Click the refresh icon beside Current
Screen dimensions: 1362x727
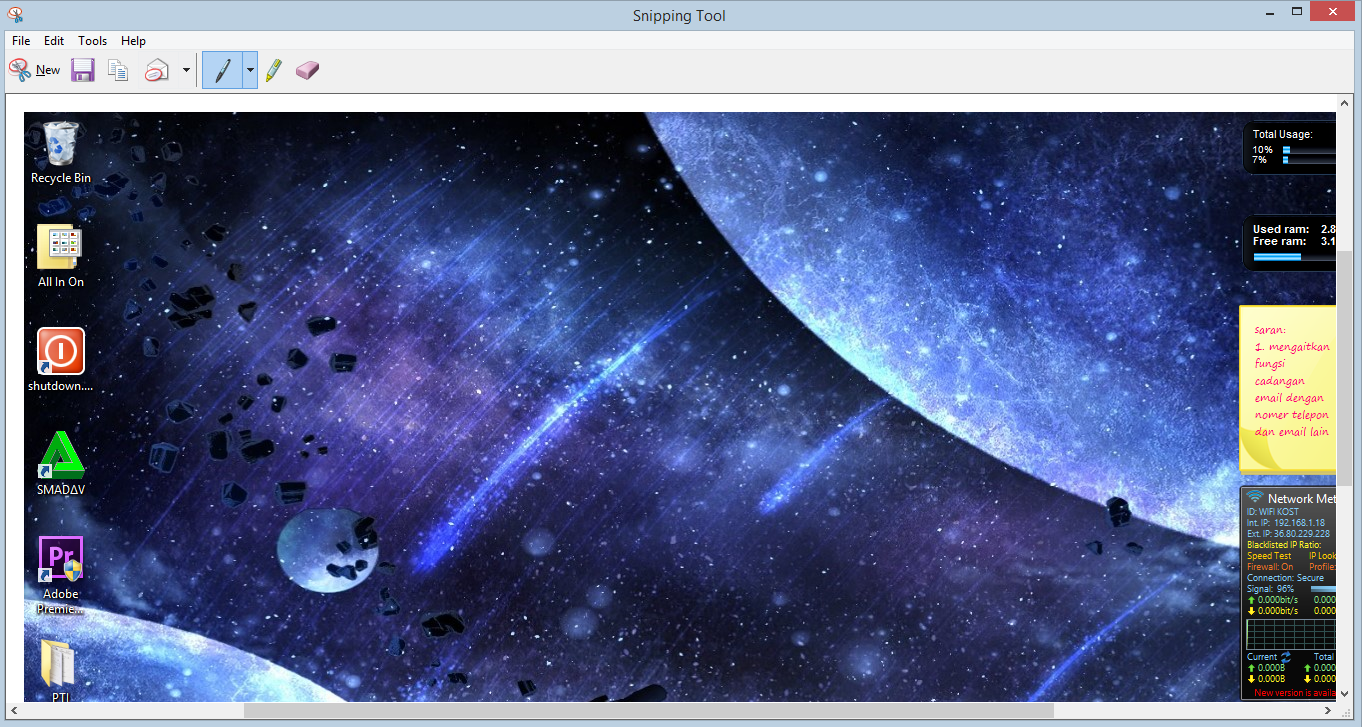[x=1286, y=657]
